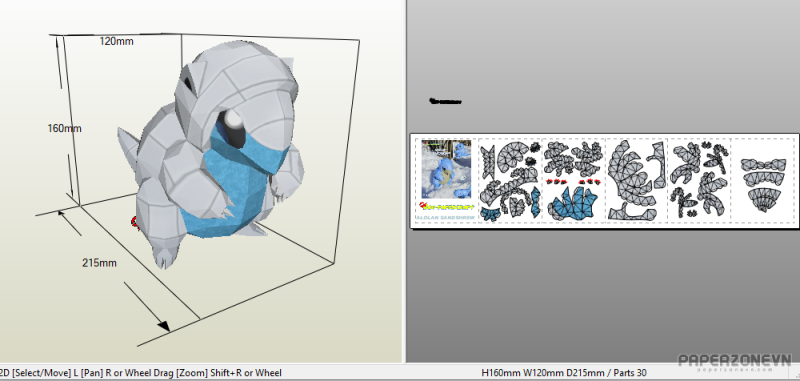Click the red logo beside the model's foot
Viewport: 800px width, 381px height.
tap(135, 223)
